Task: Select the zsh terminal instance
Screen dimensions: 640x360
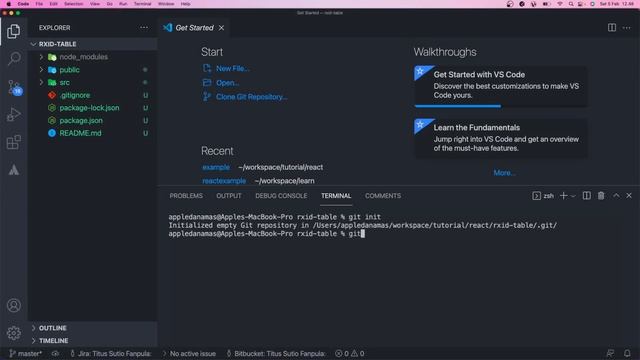Action: [543, 196]
